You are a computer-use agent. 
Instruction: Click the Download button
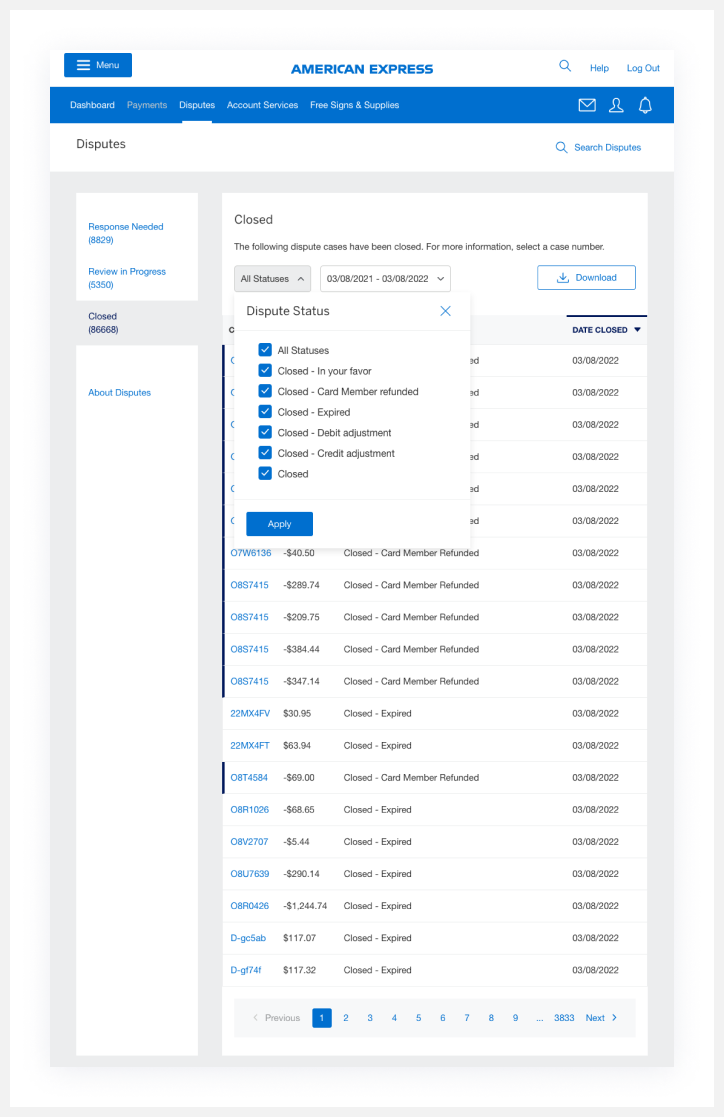pyautogui.click(x=586, y=278)
